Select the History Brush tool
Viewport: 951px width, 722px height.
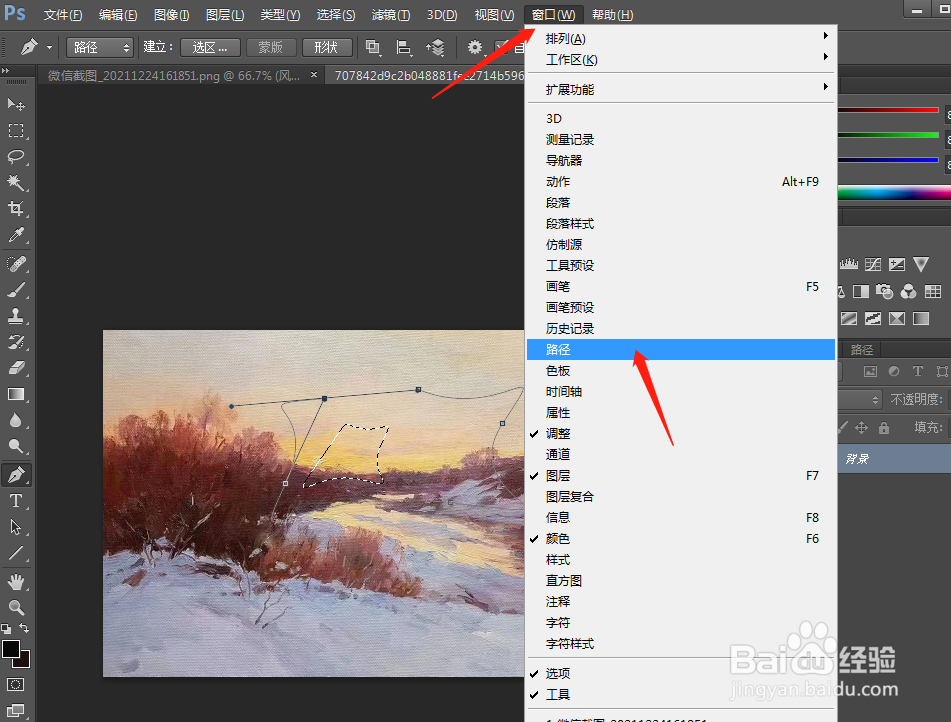point(16,342)
